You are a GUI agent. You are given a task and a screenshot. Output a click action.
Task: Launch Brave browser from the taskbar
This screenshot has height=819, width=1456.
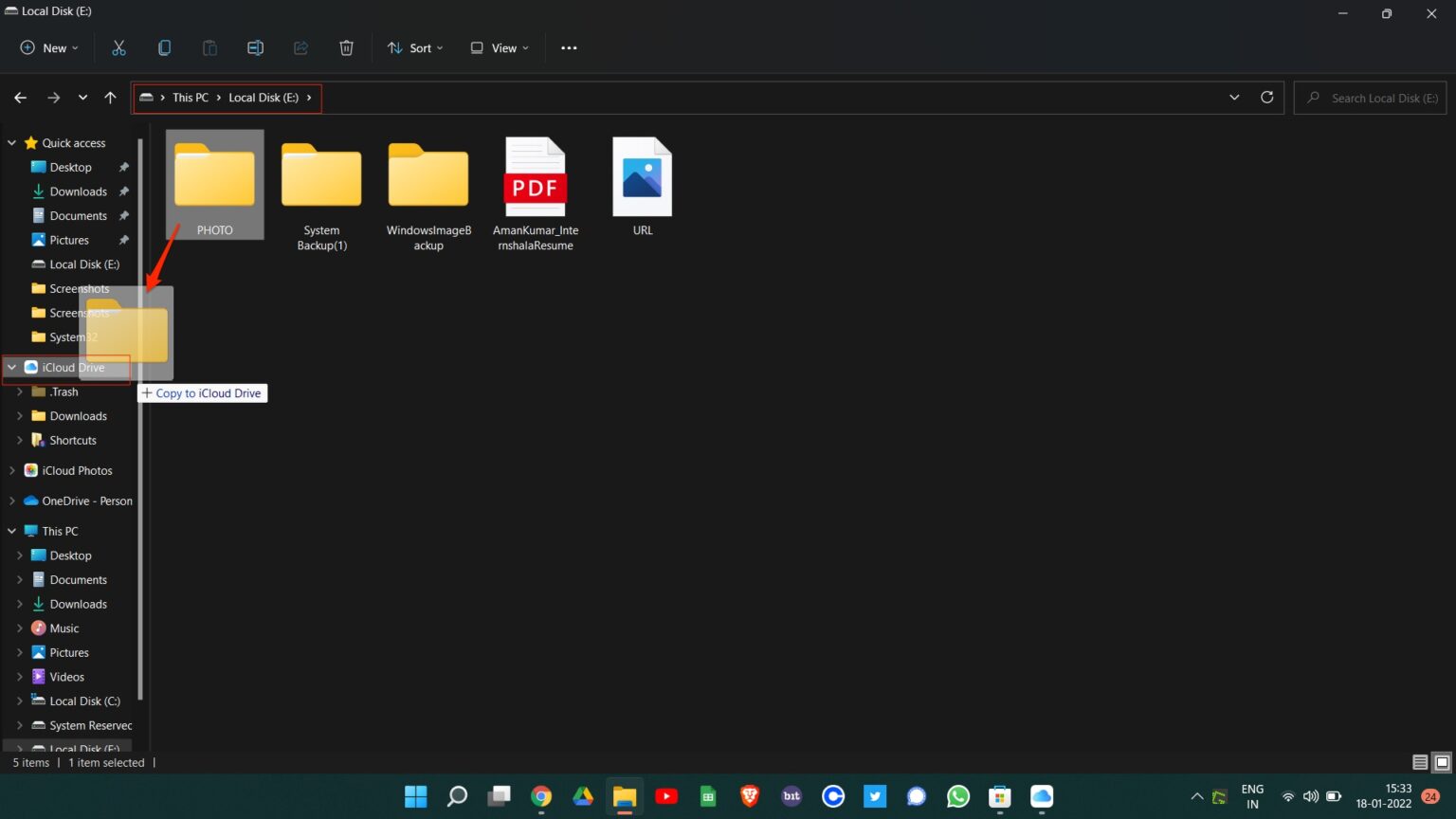pos(749,796)
